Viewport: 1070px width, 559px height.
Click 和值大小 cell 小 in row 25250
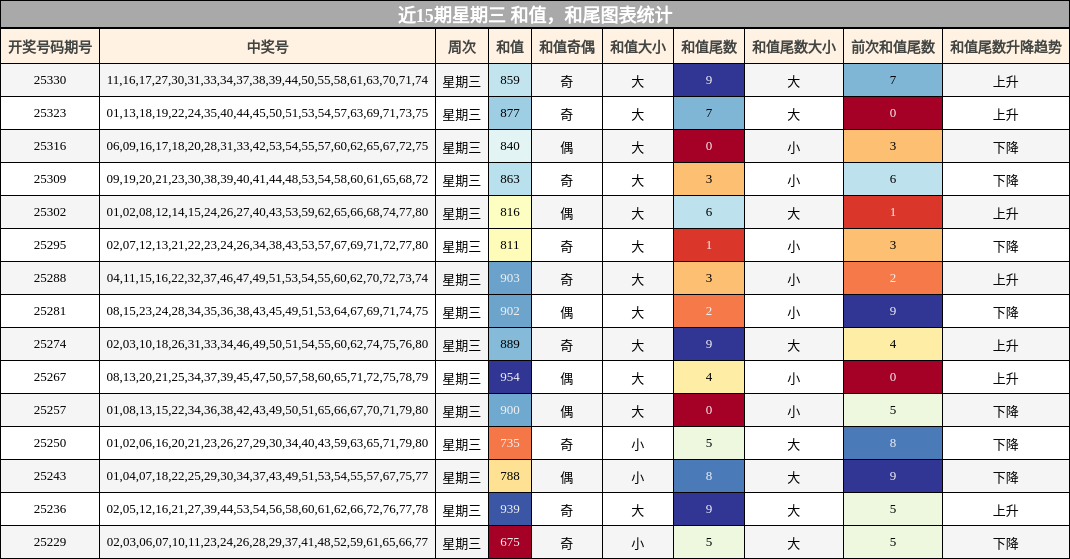pyautogui.click(x=637, y=443)
